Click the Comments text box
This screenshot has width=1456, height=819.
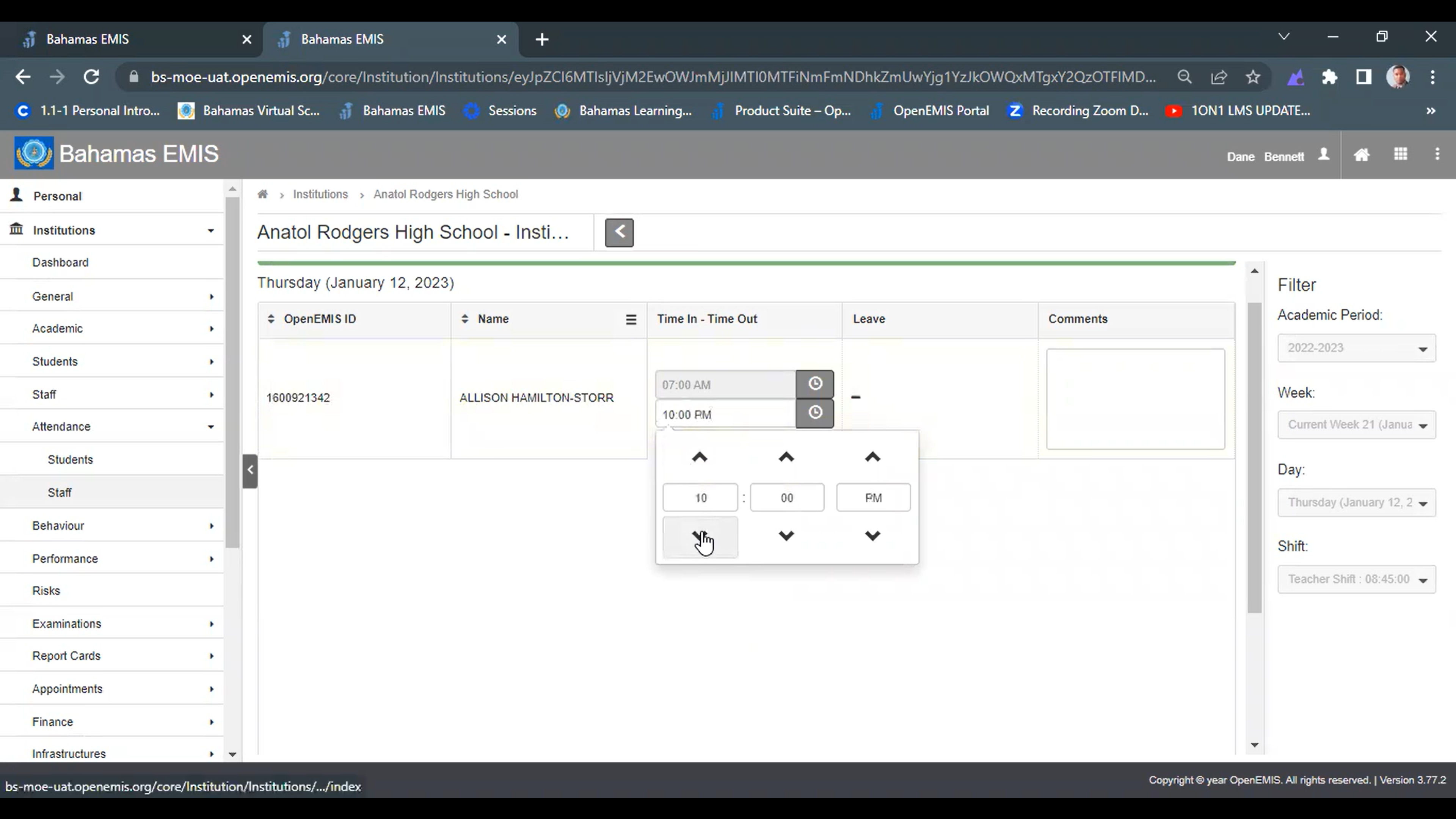(1136, 399)
